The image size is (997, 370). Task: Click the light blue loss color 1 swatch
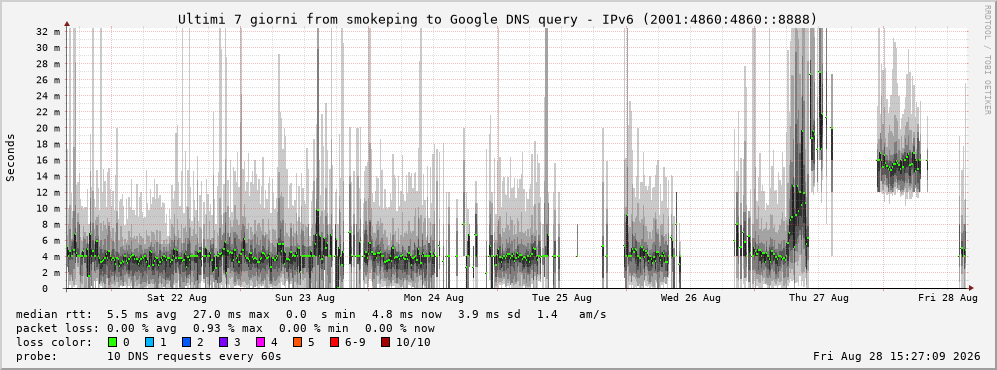tap(149, 342)
